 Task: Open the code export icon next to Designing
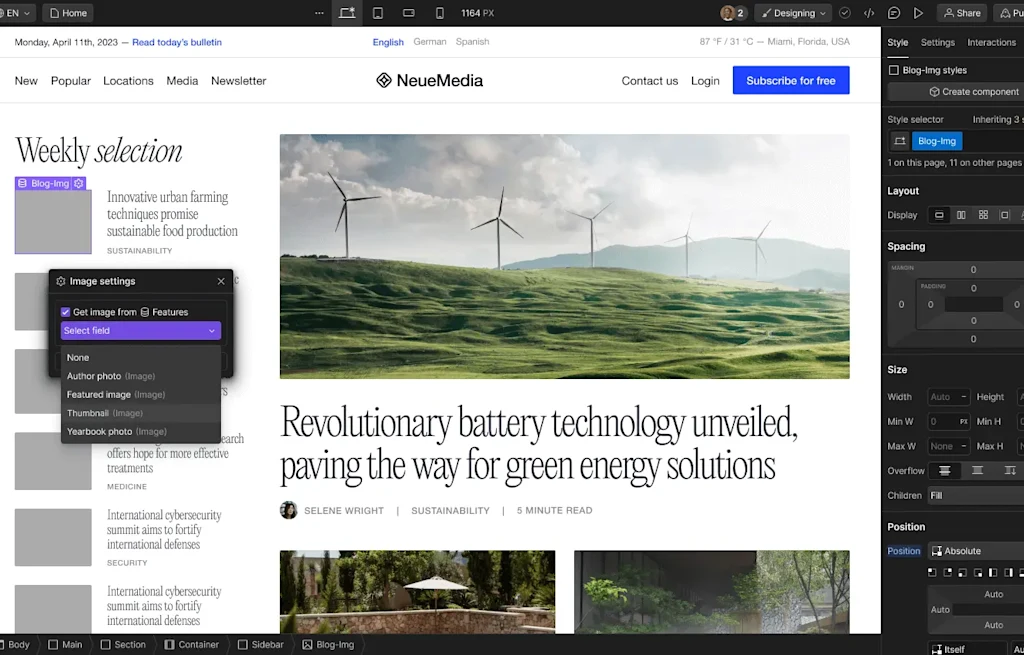(x=869, y=13)
